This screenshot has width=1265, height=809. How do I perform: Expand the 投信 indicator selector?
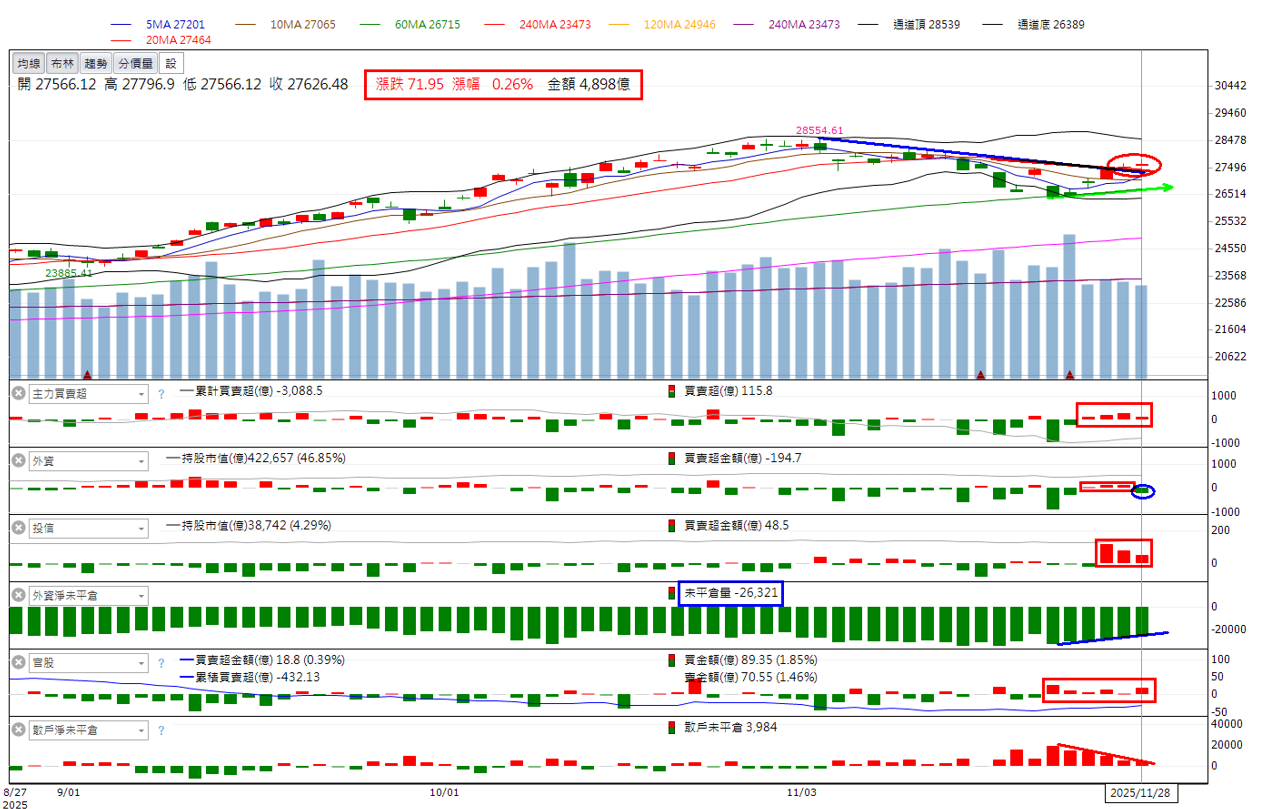point(140,528)
